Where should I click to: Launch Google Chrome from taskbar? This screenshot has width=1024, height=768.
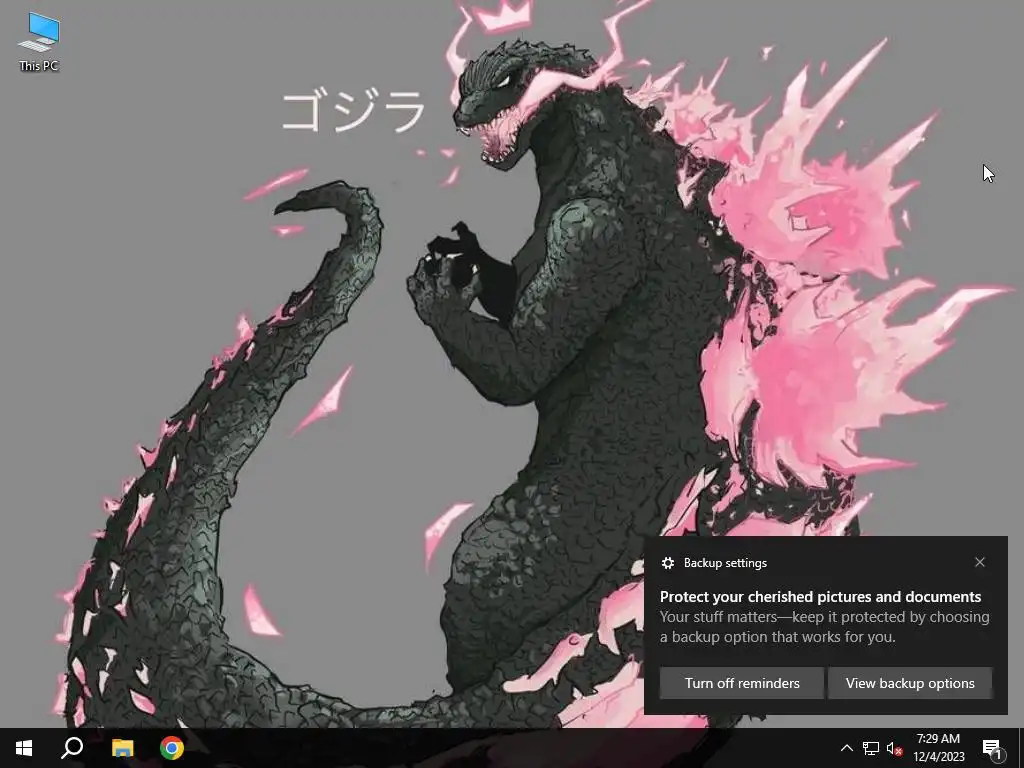(172, 748)
